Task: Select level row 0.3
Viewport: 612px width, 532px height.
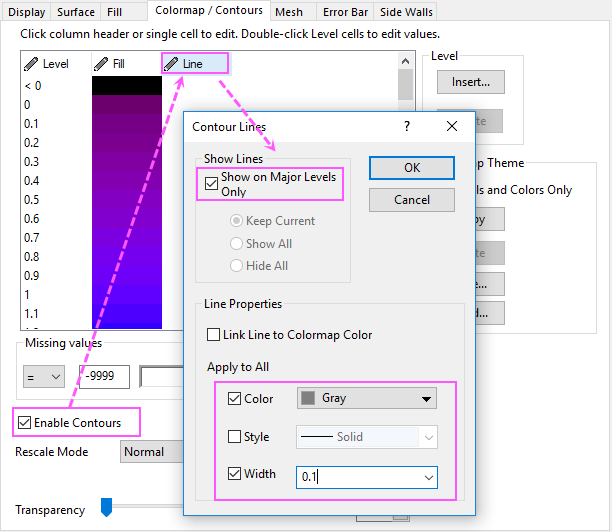Action: tap(32, 162)
